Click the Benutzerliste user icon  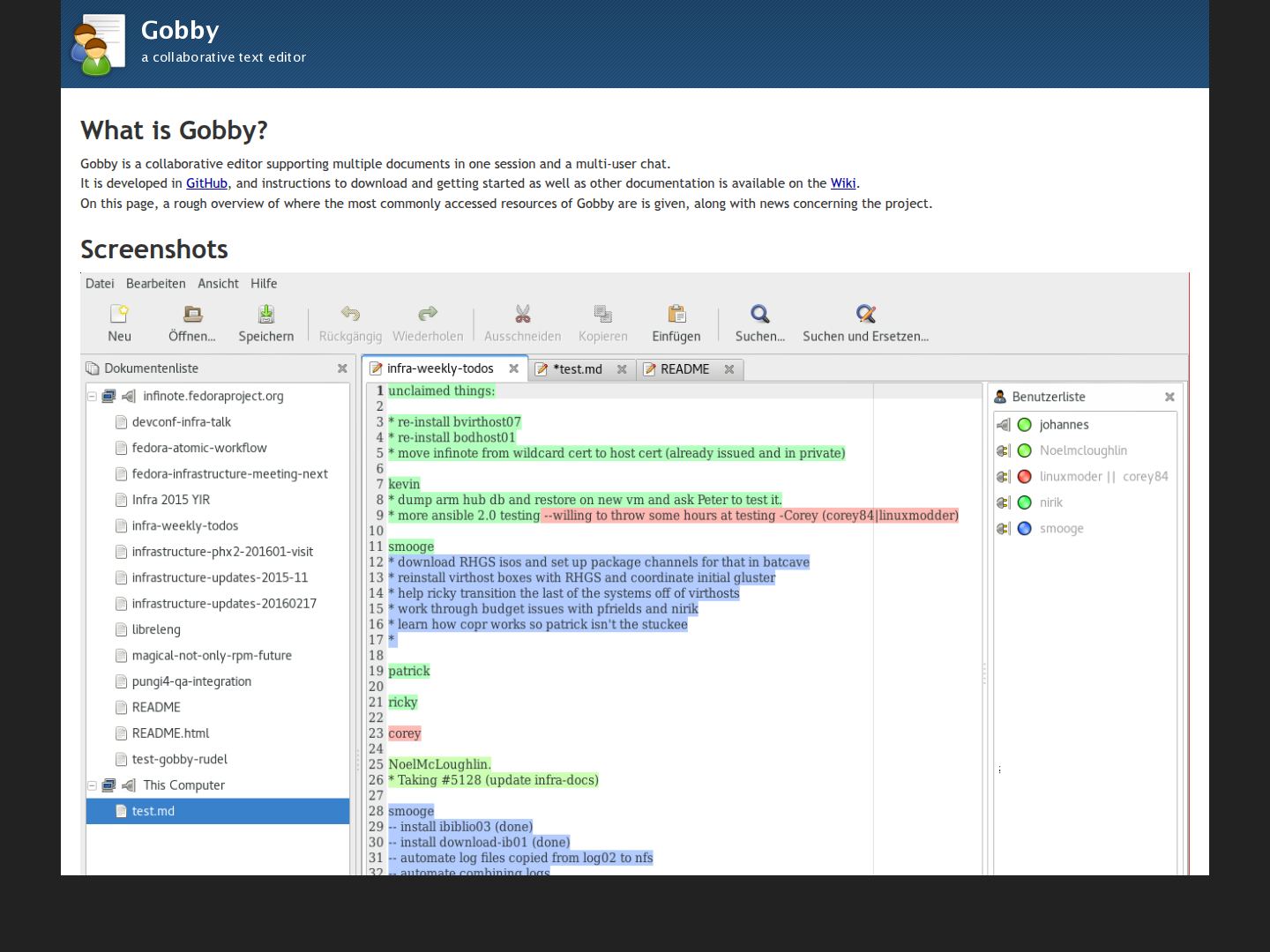[x=1000, y=398]
